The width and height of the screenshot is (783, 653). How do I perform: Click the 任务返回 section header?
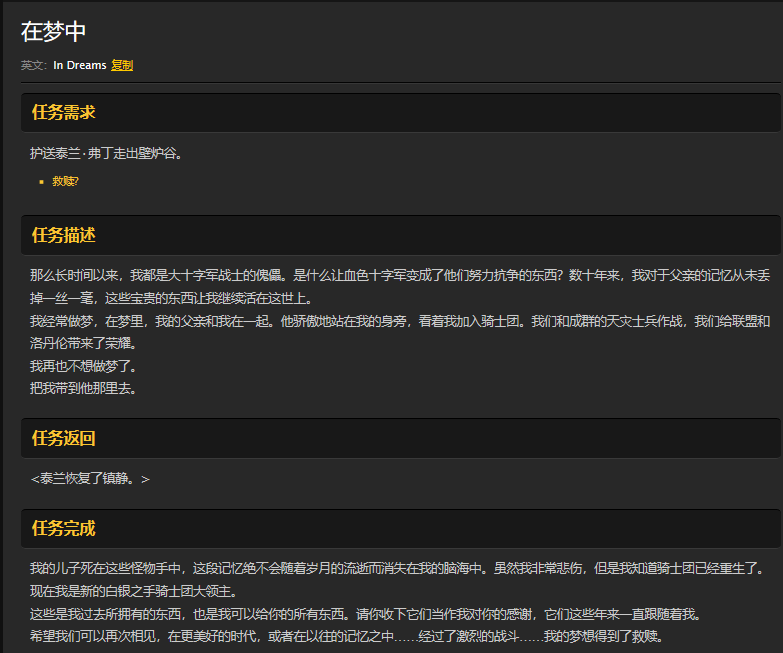[64, 438]
